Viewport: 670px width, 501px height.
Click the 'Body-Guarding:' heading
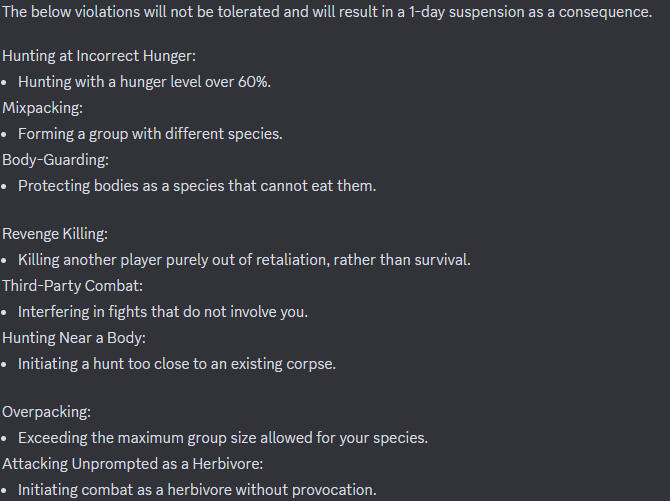(56, 160)
